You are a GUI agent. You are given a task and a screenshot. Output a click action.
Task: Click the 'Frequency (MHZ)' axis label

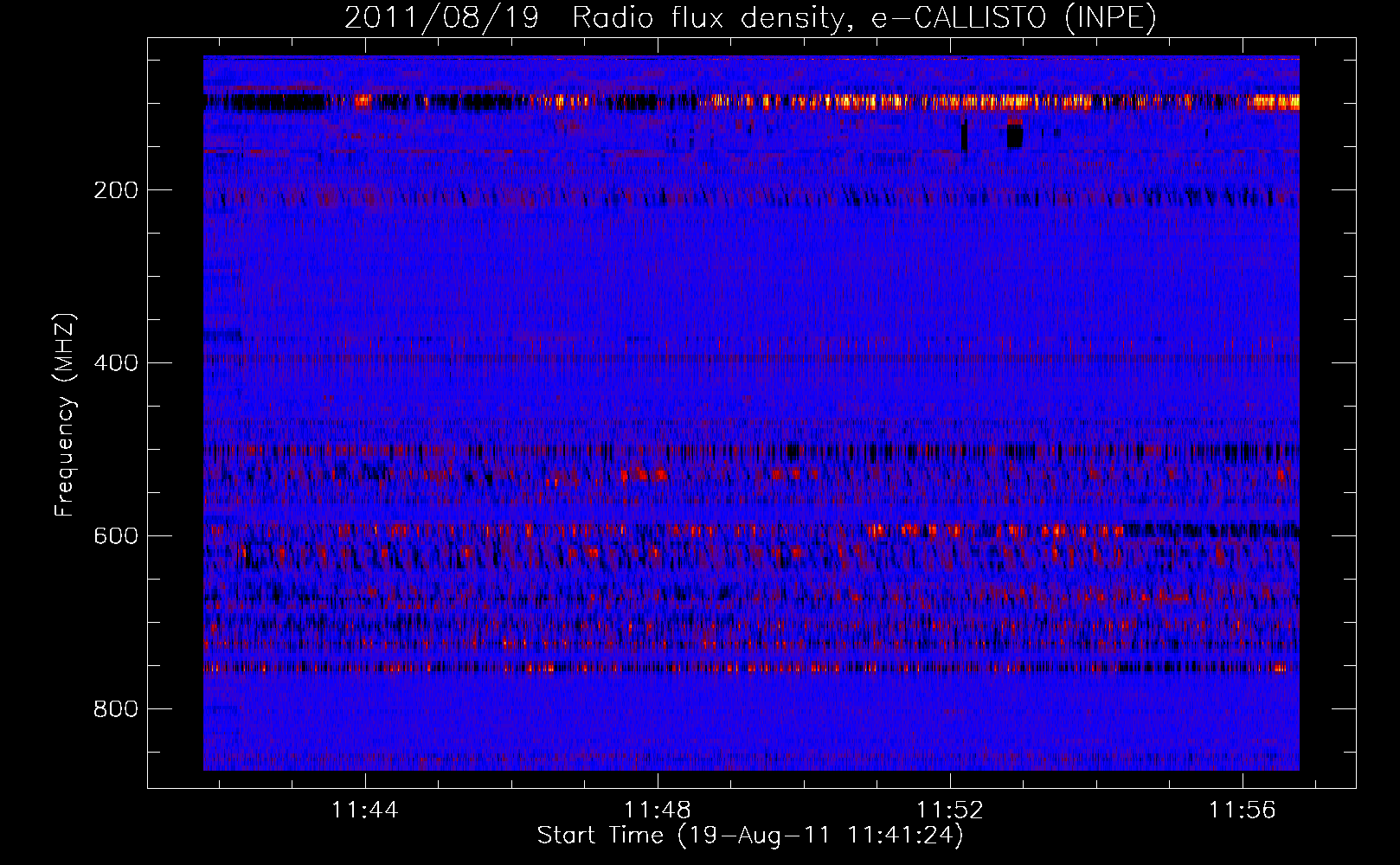(65, 415)
